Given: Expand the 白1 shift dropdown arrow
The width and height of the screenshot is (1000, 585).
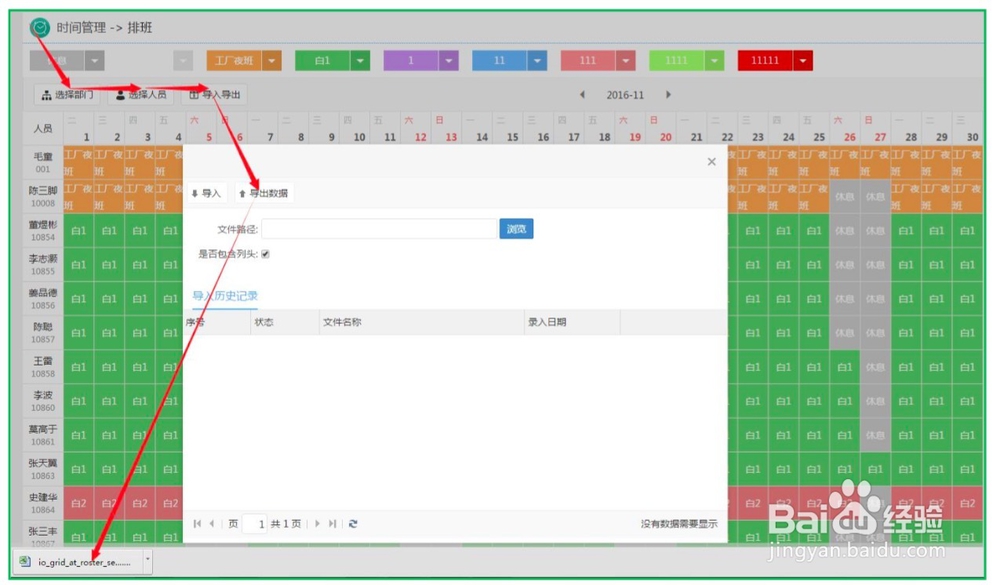Looking at the screenshot, I should (360, 61).
